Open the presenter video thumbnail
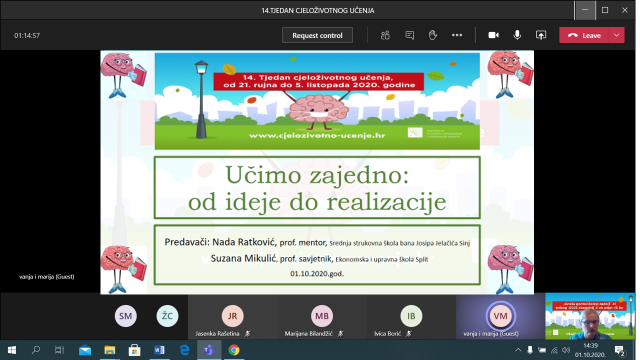The image size is (640, 360). (590, 316)
